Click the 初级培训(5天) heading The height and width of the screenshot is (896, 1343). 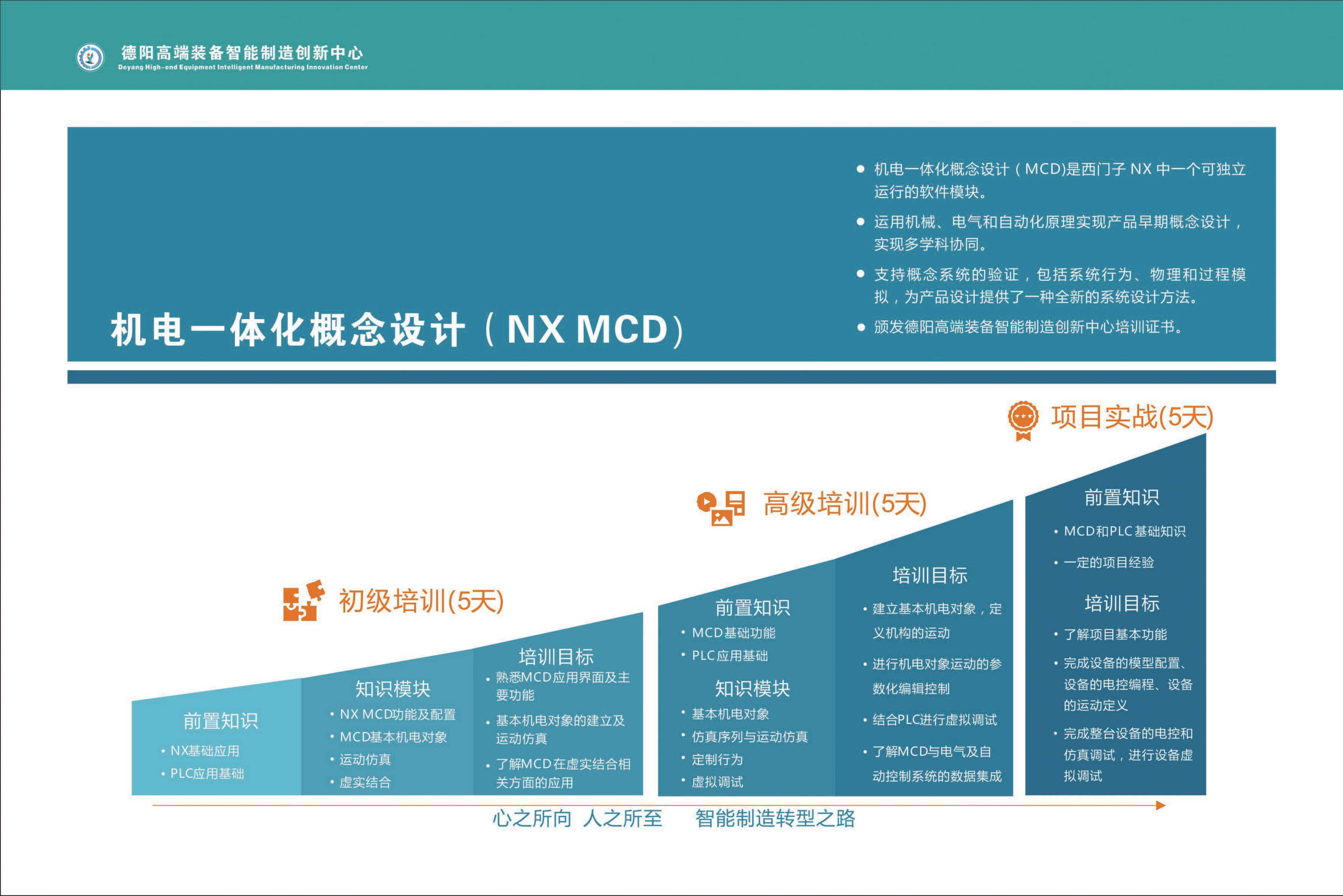tap(421, 601)
